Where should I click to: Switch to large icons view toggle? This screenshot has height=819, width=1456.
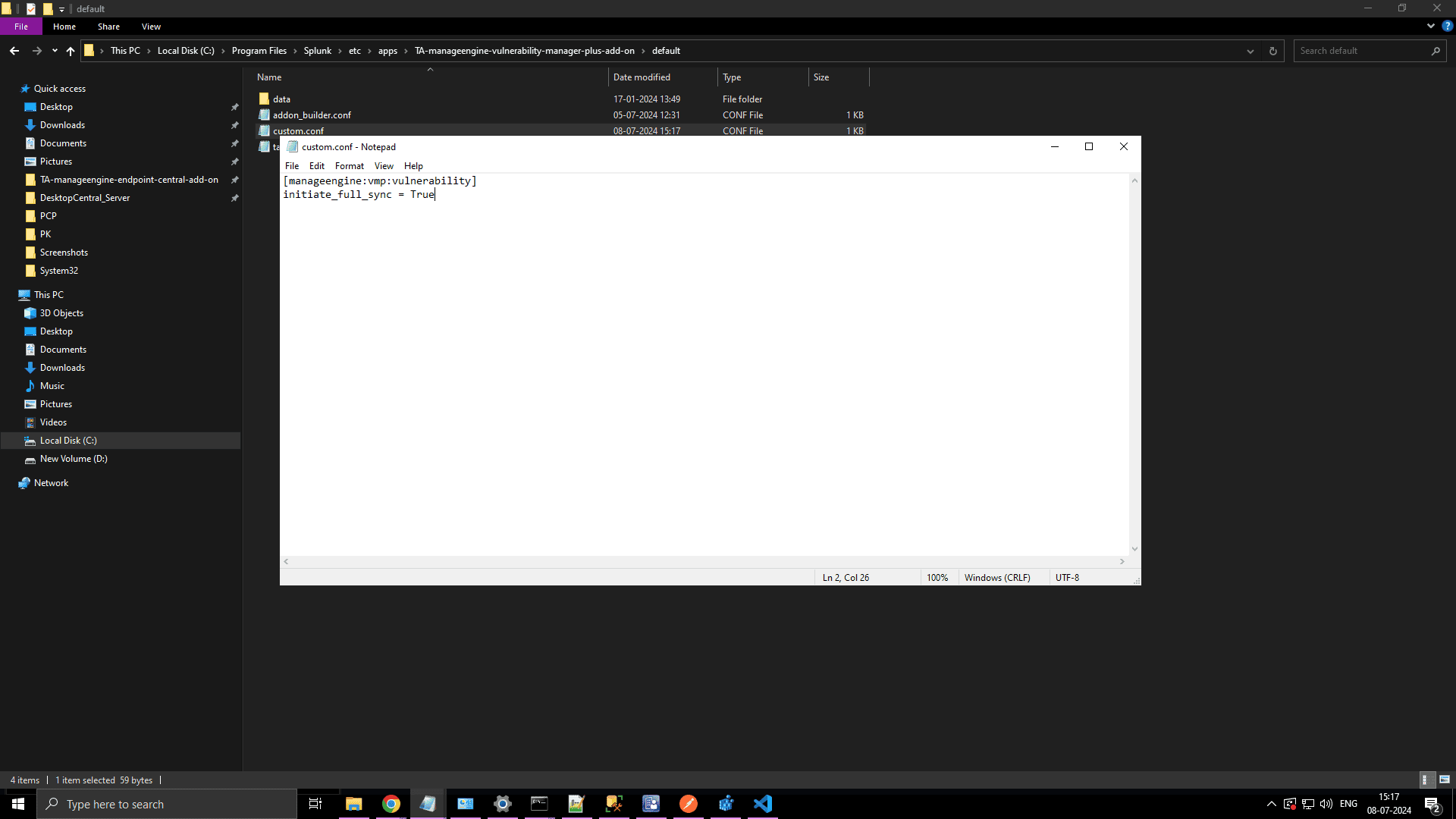pyautogui.click(x=1445, y=780)
